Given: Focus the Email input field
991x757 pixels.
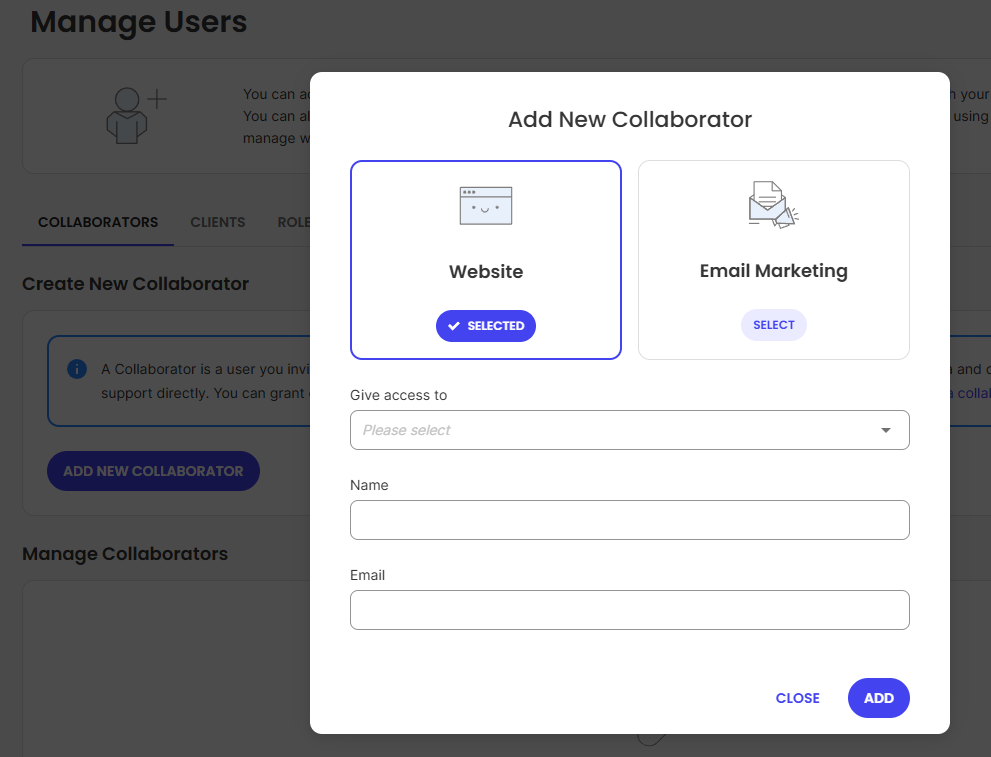Looking at the screenshot, I should pos(629,610).
